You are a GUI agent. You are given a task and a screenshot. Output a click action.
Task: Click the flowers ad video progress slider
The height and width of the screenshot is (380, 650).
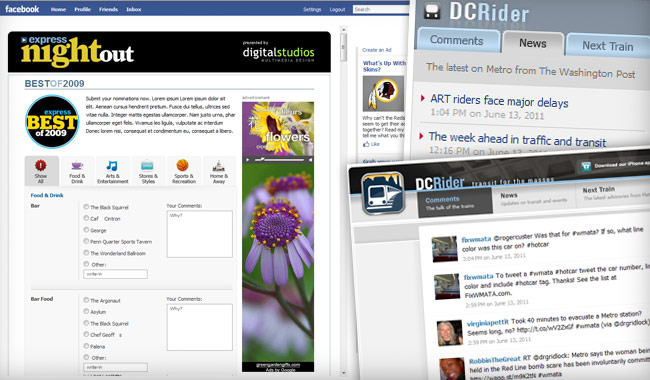click(x=279, y=160)
